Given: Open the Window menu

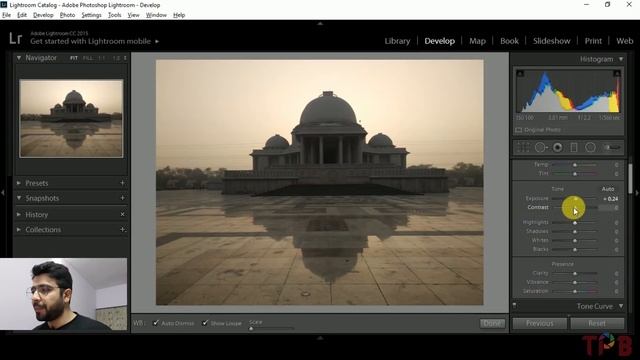Looking at the screenshot, I should [156, 15].
